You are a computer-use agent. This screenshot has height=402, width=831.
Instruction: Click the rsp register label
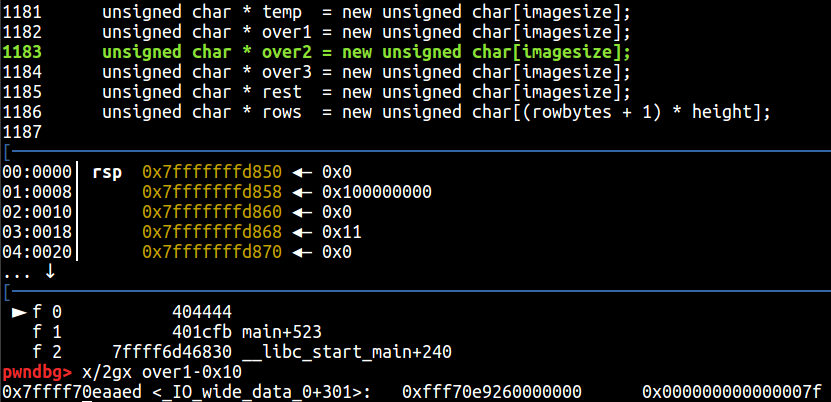coord(107,172)
